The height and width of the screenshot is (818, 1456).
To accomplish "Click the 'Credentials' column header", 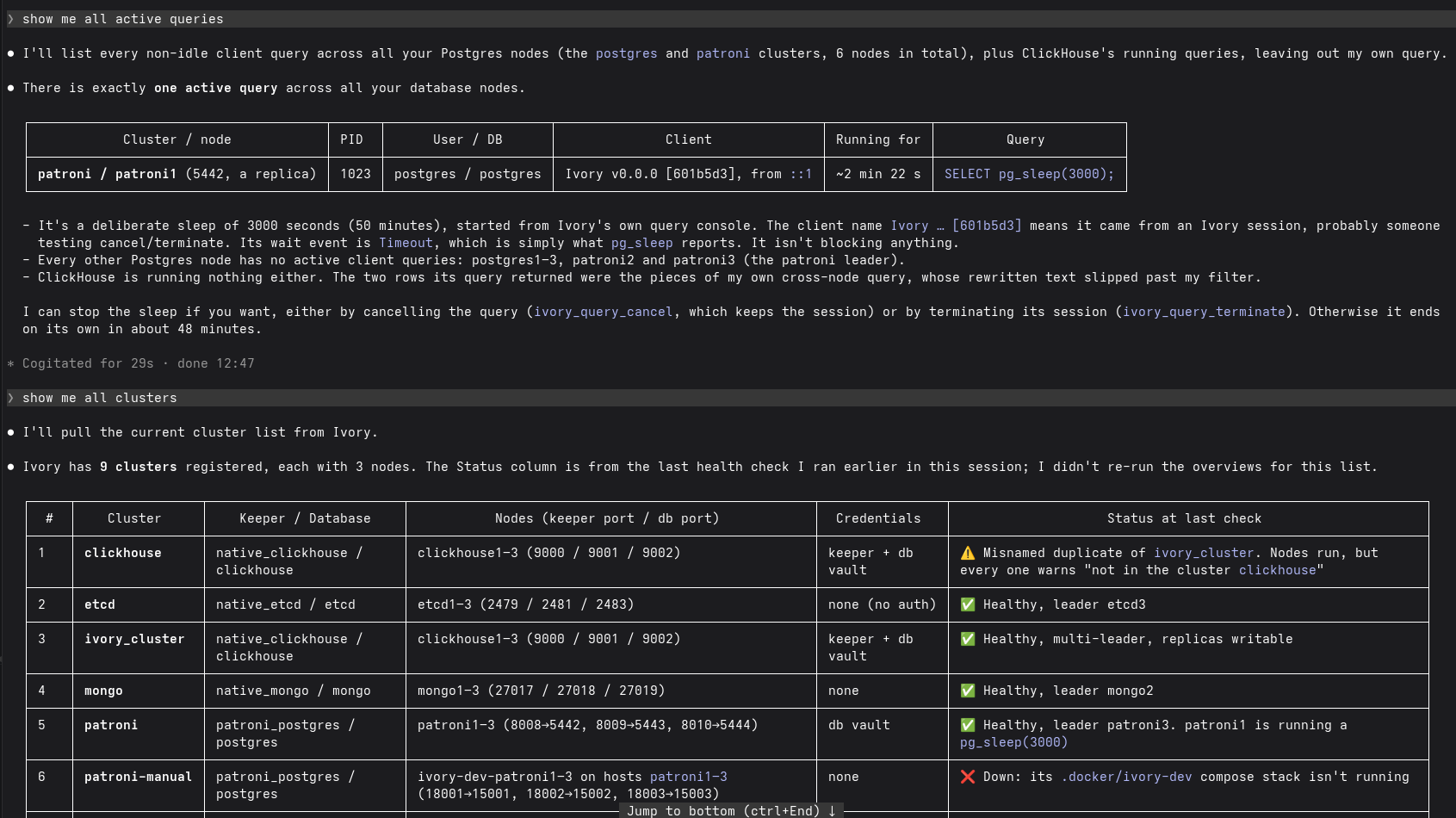I will [x=878, y=518].
